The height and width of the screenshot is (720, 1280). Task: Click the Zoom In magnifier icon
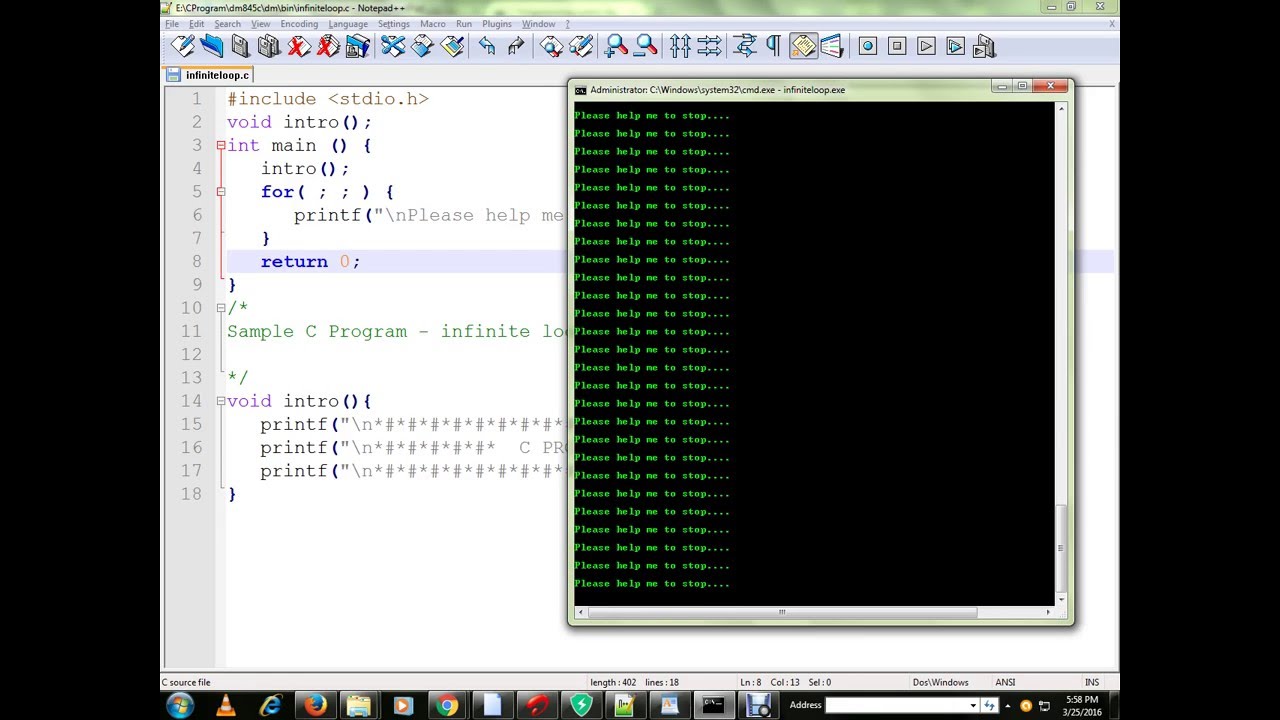coord(616,46)
